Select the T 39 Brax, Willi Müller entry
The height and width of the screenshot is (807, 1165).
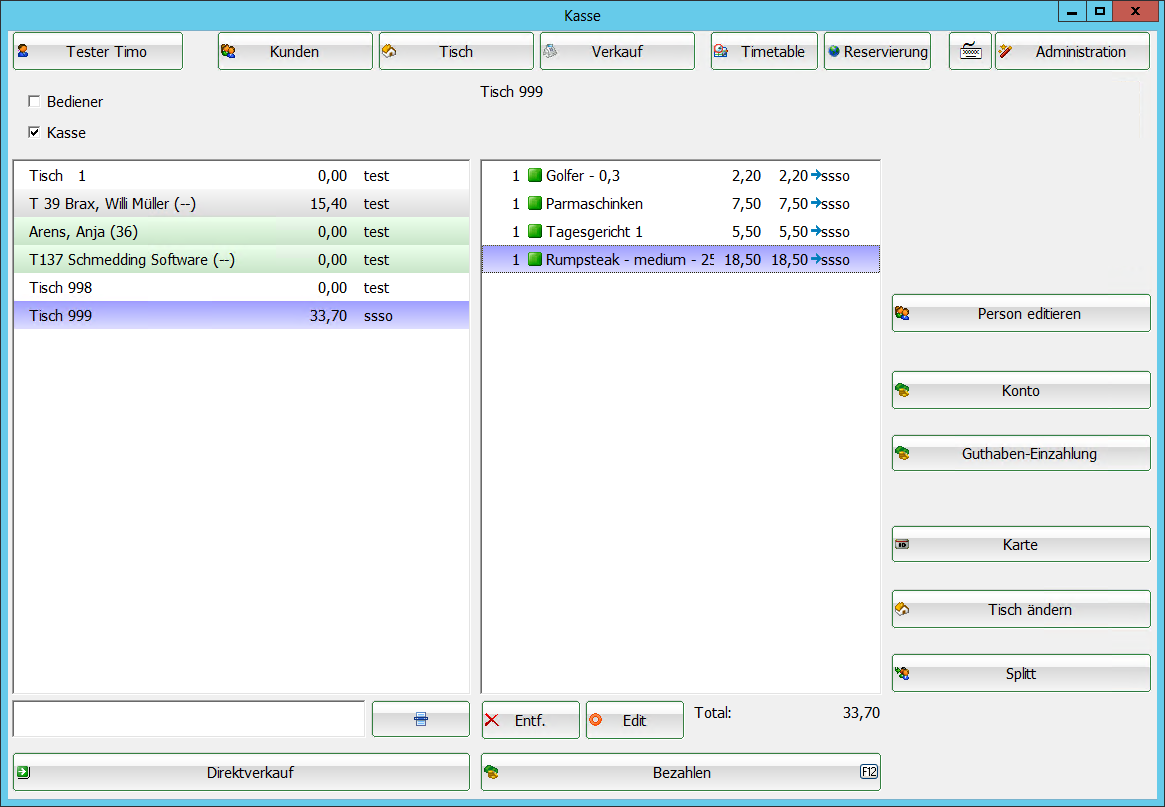click(x=240, y=204)
